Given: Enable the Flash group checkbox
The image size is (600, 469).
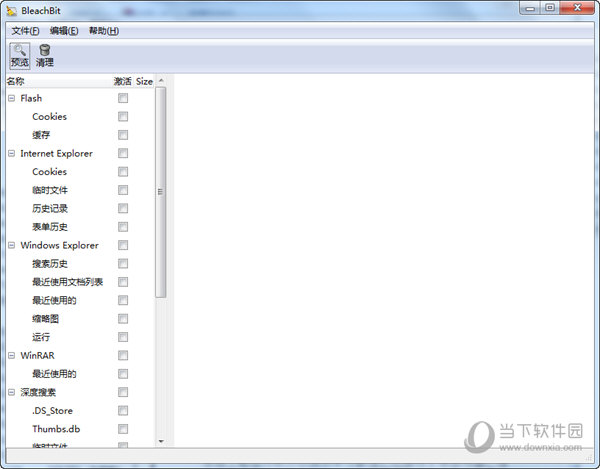Looking at the screenshot, I should tap(123, 98).
